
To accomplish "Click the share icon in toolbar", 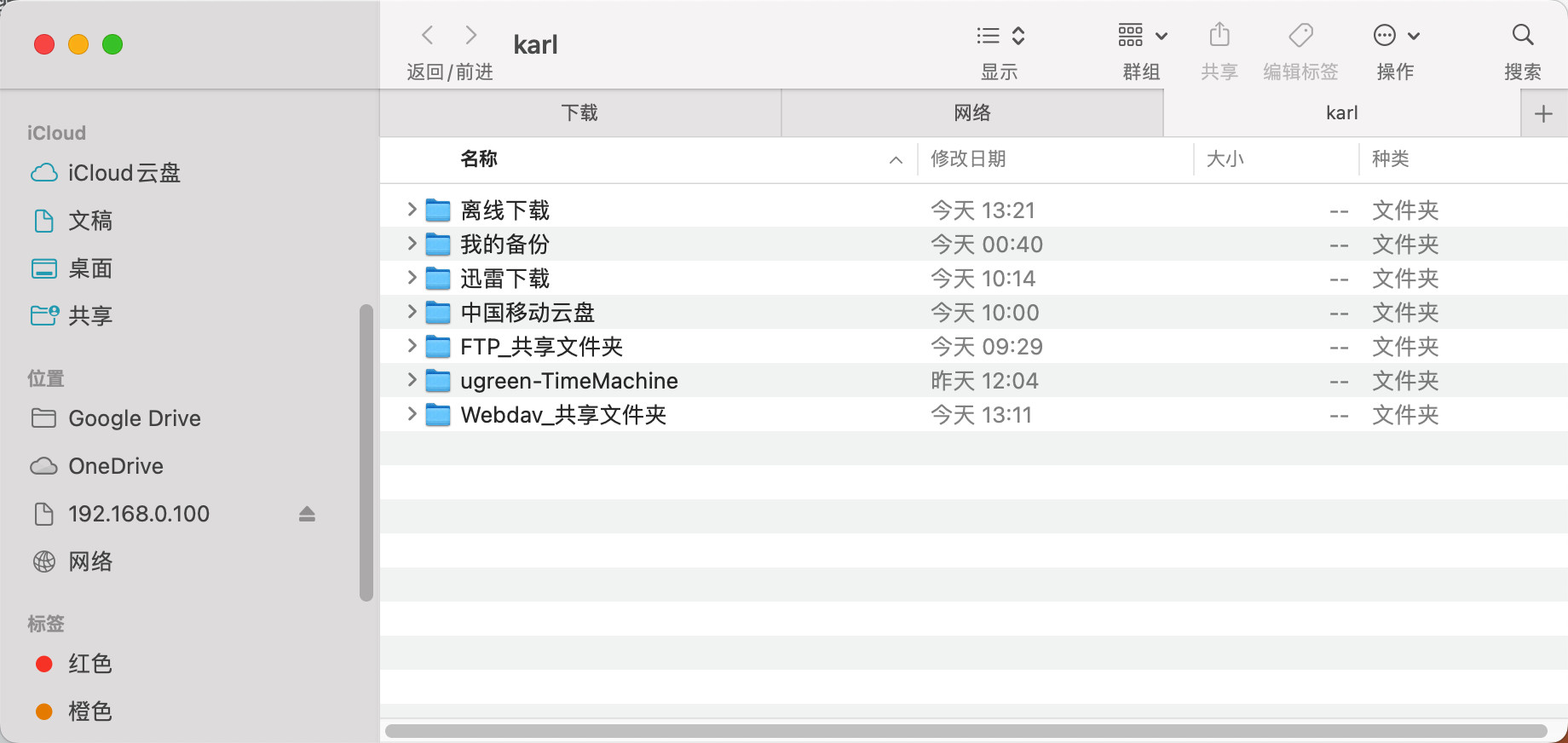I will (1219, 35).
